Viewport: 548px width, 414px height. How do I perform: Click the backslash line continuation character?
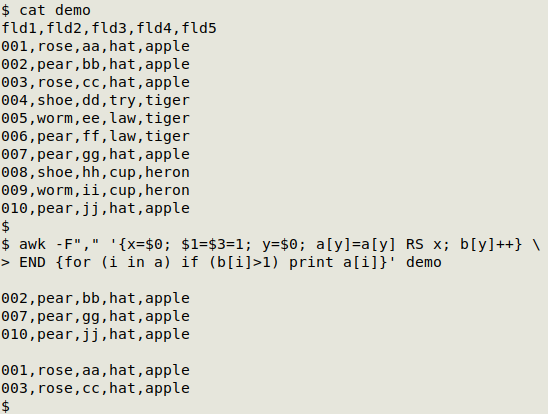536,244
